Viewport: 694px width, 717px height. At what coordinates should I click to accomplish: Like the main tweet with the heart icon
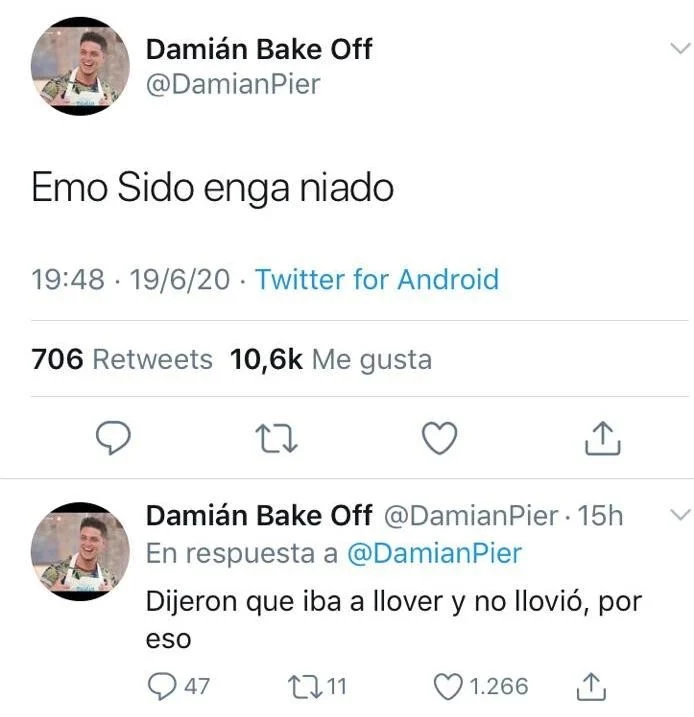pos(439,438)
